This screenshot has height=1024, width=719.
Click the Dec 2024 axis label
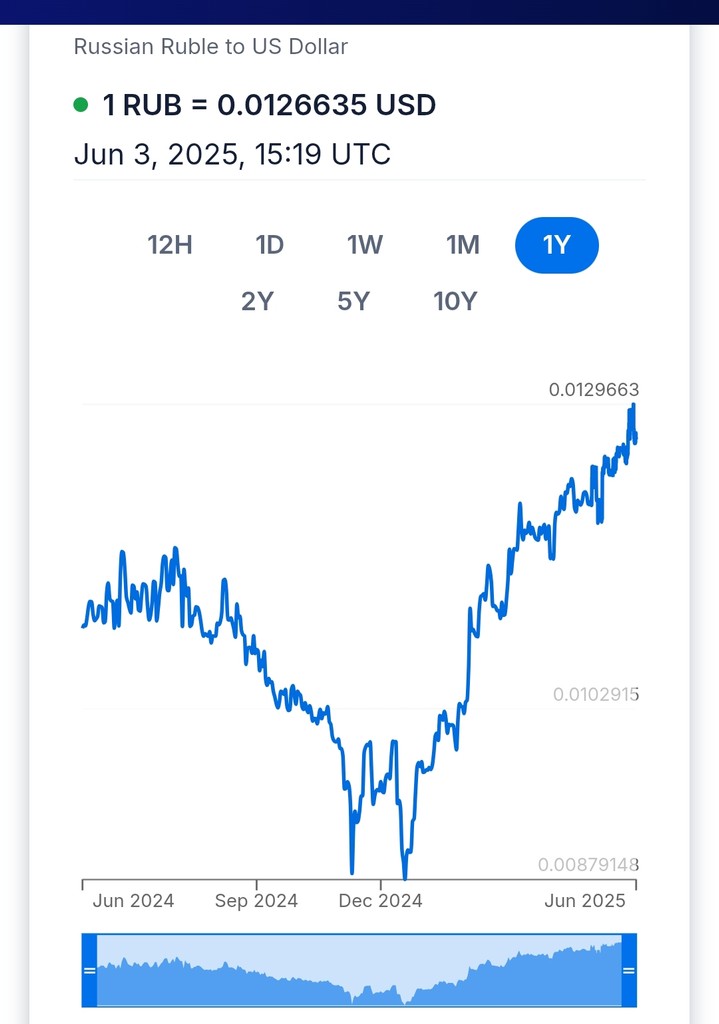click(x=380, y=901)
